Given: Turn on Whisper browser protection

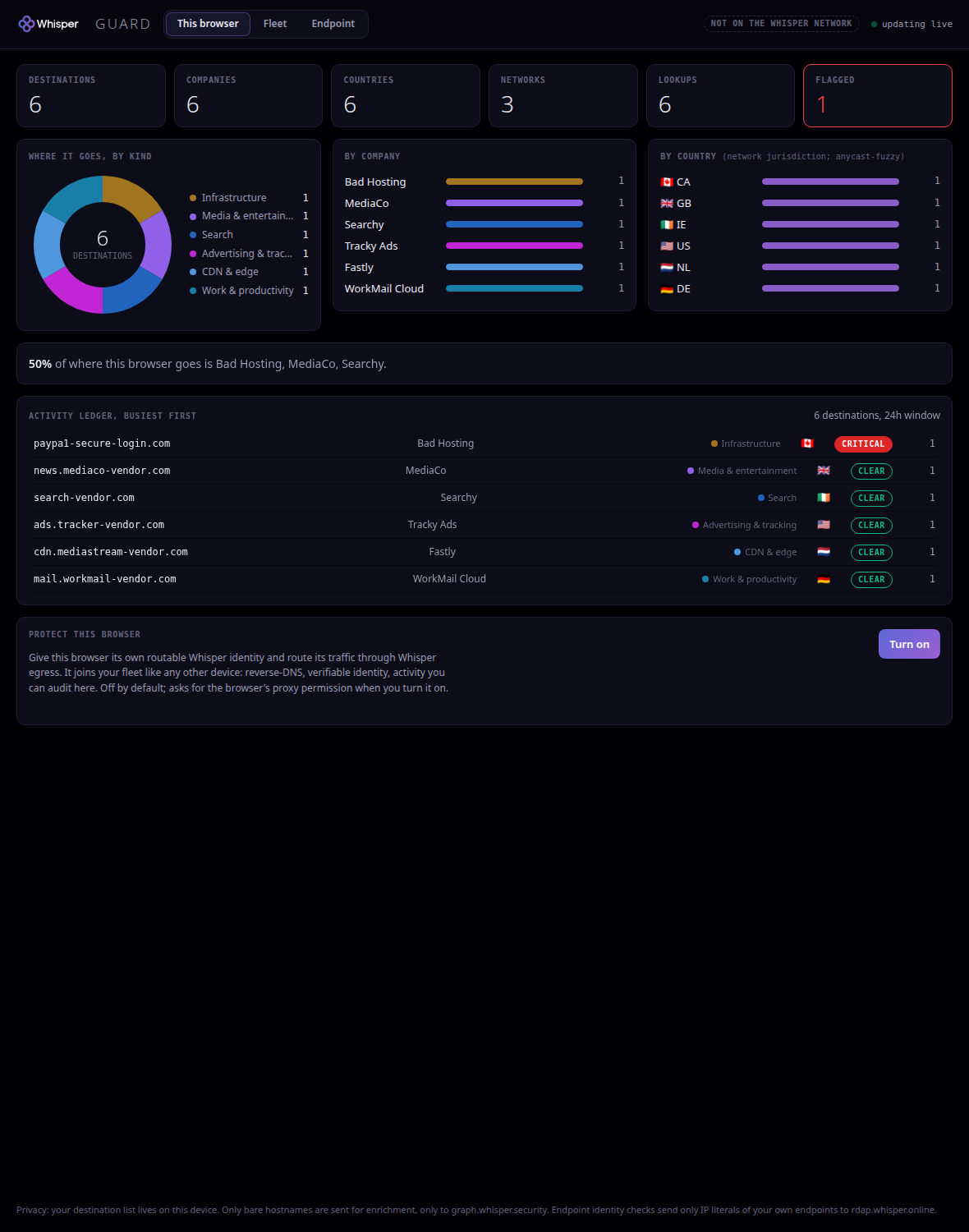Looking at the screenshot, I should point(909,644).
